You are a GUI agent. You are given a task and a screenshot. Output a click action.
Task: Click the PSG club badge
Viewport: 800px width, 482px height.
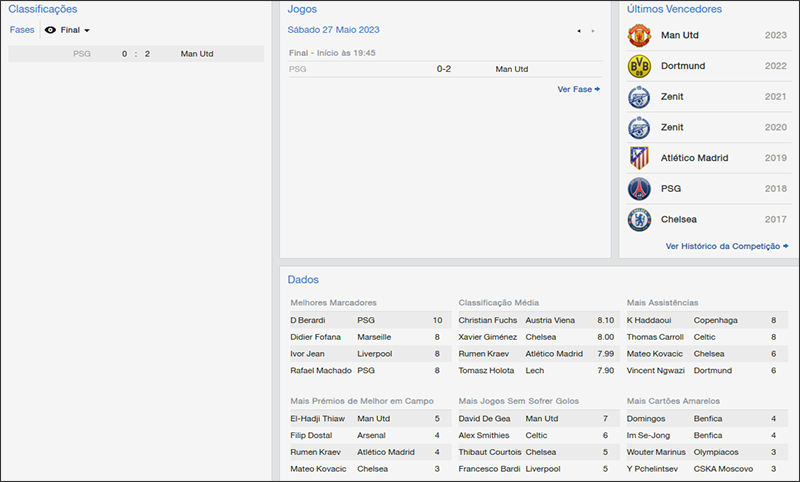(x=639, y=188)
